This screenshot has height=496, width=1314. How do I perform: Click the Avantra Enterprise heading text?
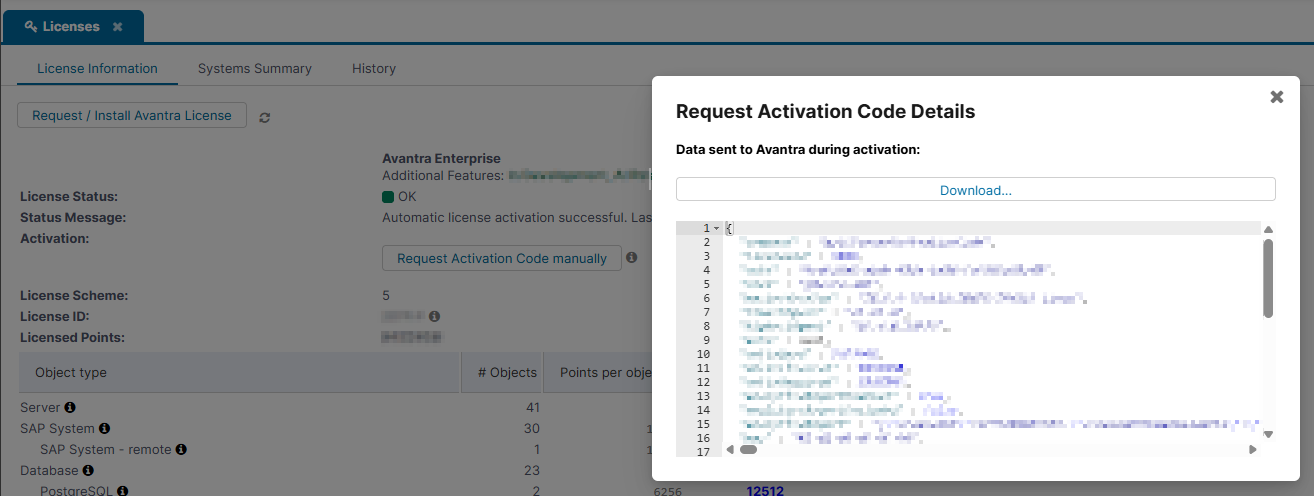[x=441, y=158]
